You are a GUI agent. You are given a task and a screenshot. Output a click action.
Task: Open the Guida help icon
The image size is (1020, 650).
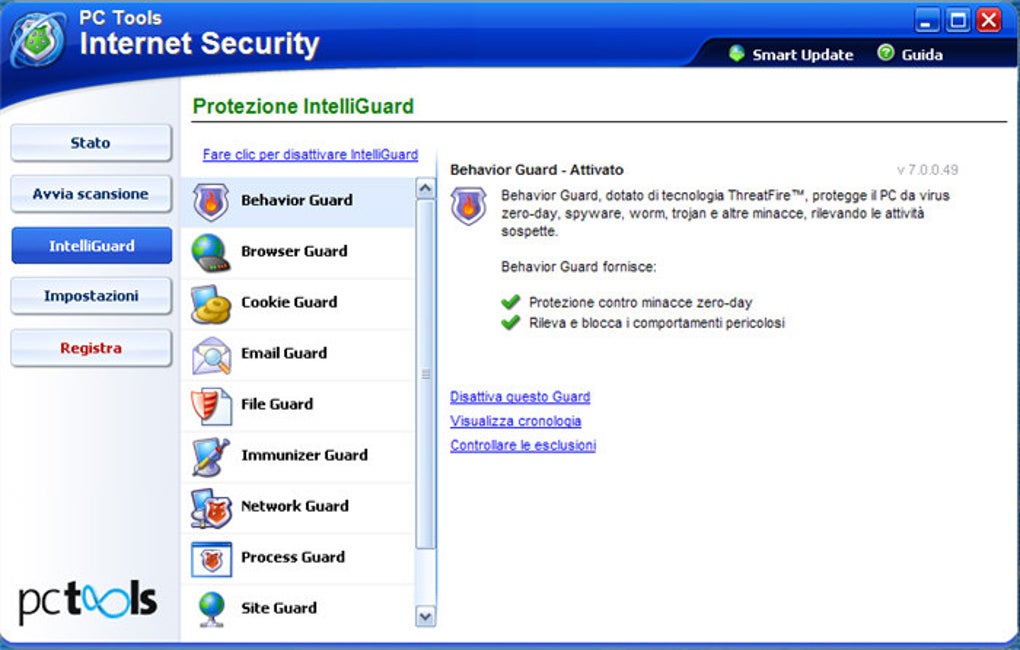click(886, 54)
